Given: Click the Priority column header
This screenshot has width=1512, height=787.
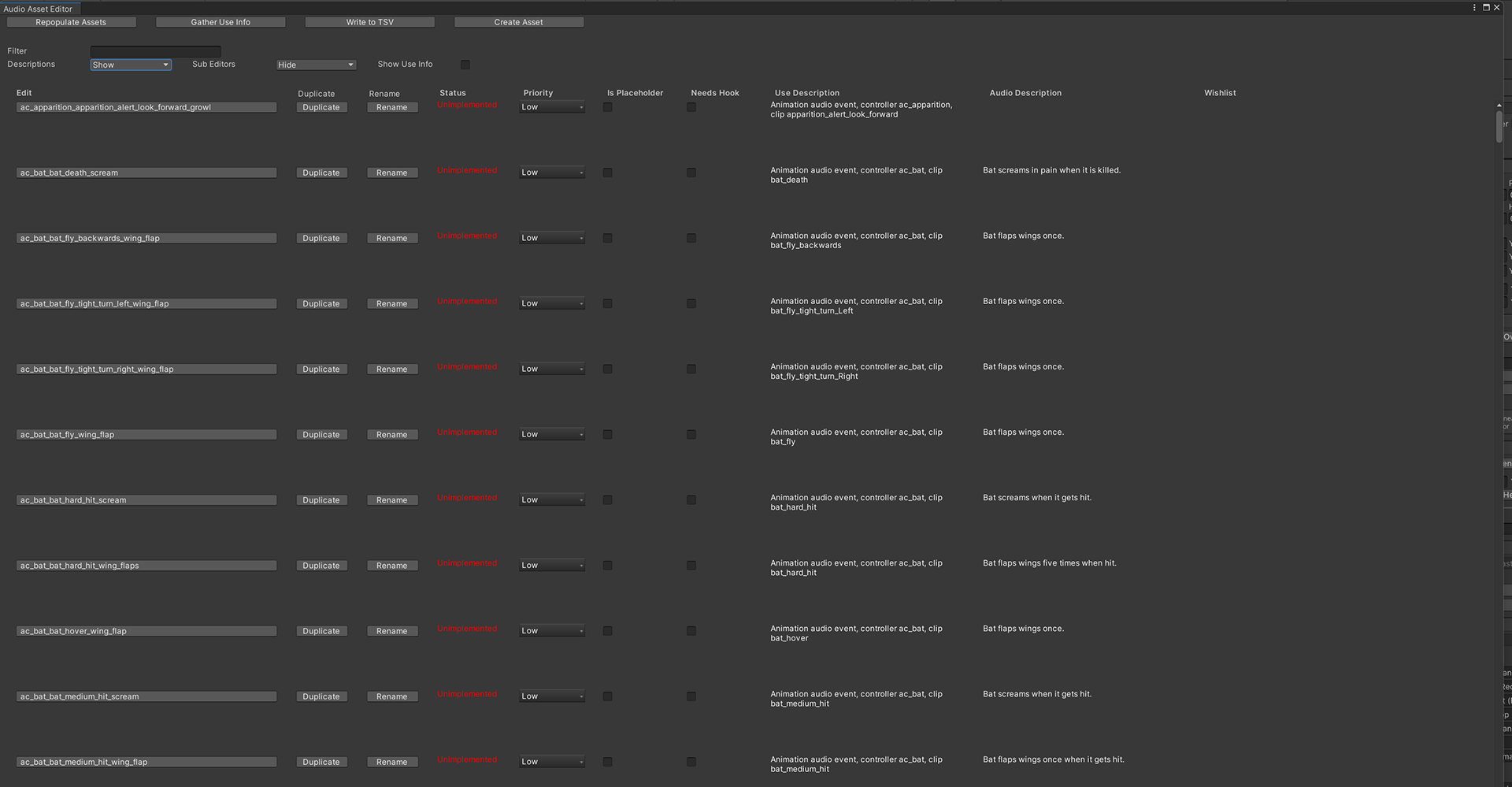Looking at the screenshot, I should pos(538,93).
